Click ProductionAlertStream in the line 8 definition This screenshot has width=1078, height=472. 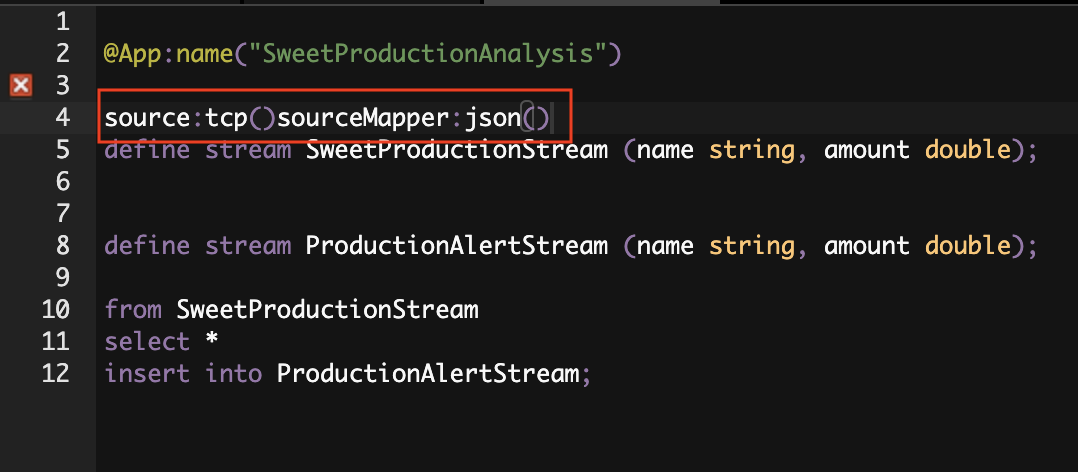pyautogui.click(x=456, y=245)
